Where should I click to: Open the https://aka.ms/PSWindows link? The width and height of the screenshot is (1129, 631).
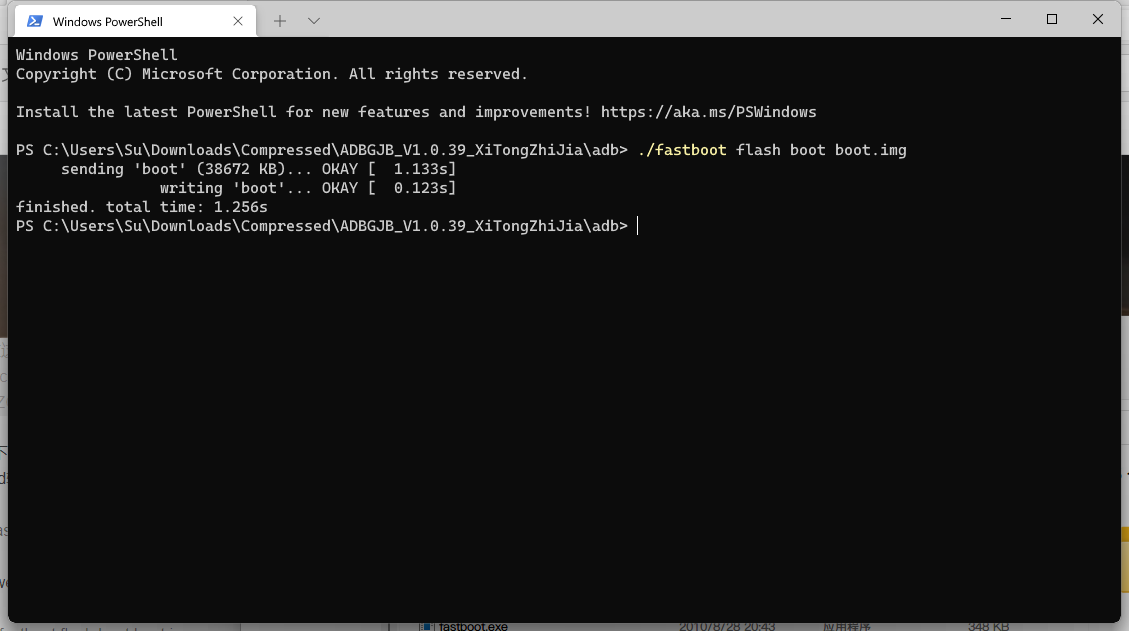pos(709,112)
